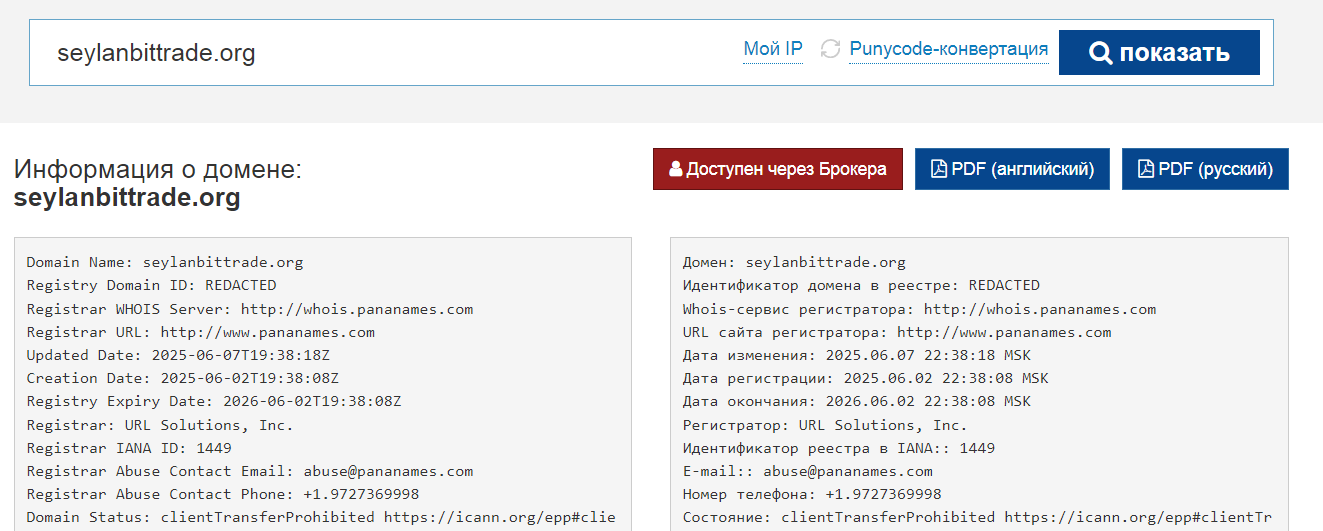Click the показать search button
The image size is (1323, 531).
click(x=1159, y=53)
